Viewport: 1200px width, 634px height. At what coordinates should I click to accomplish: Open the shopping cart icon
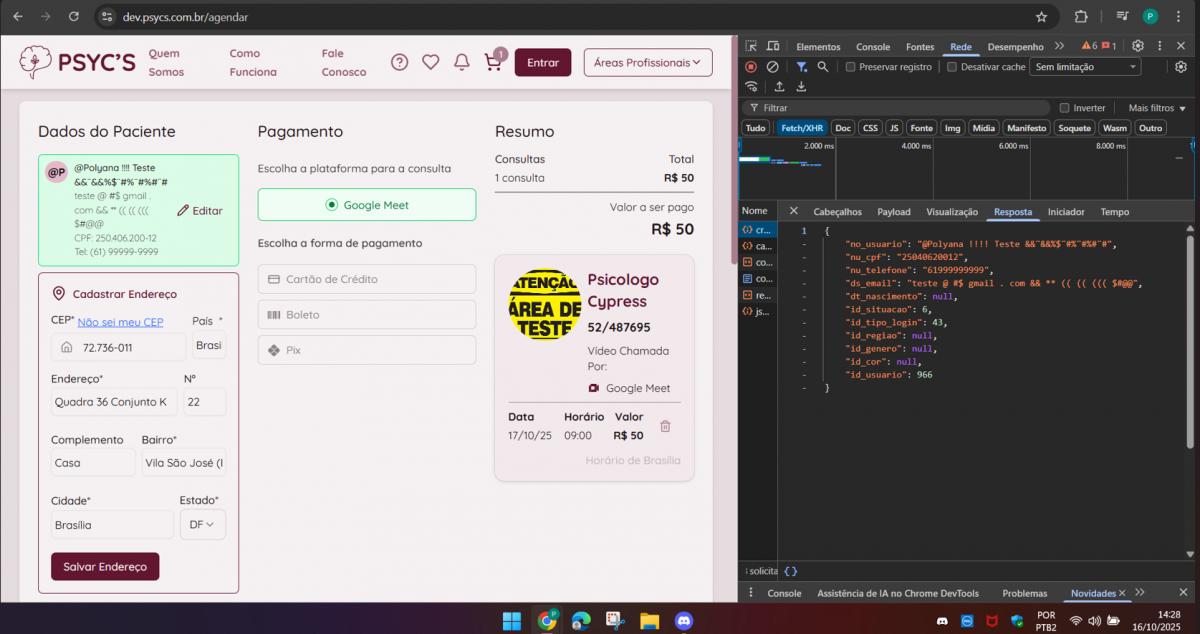[x=493, y=62]
